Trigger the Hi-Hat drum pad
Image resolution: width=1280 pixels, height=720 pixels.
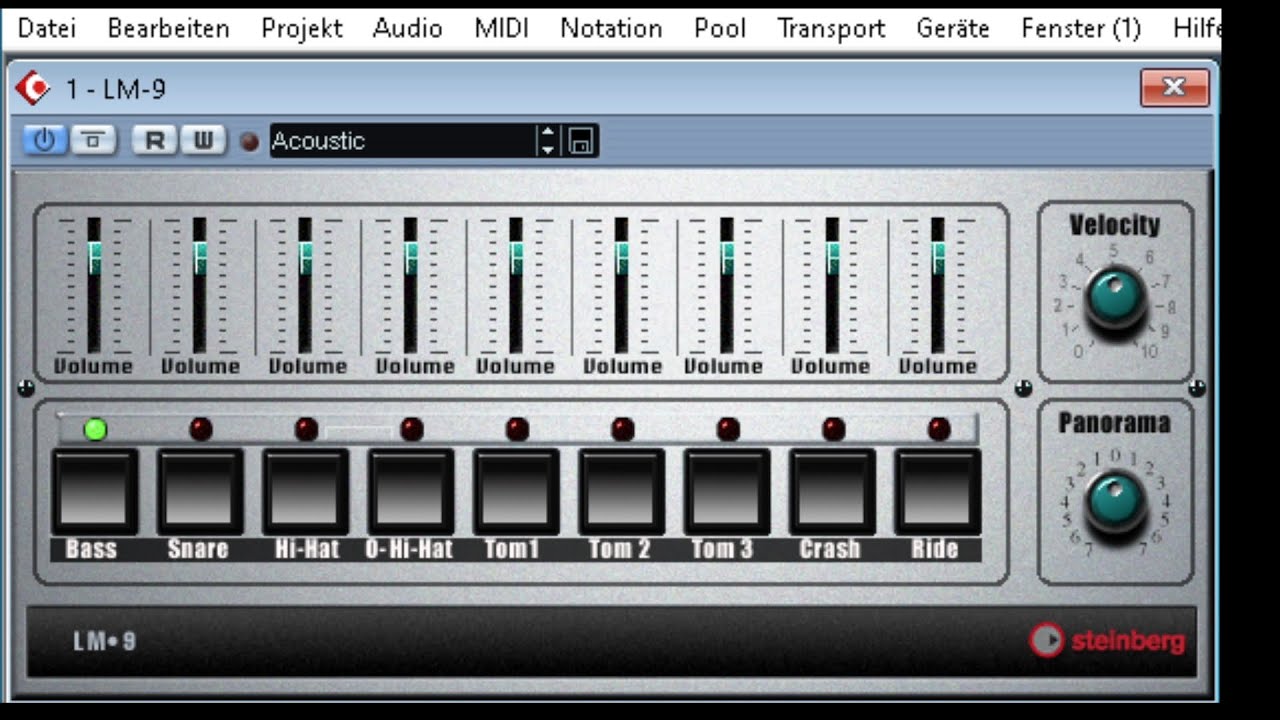306,492
